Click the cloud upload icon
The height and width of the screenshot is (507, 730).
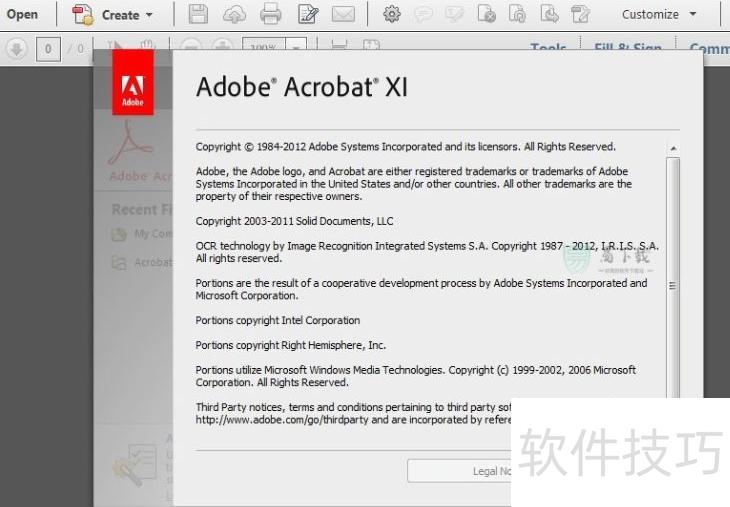click(x=234, y=14)
